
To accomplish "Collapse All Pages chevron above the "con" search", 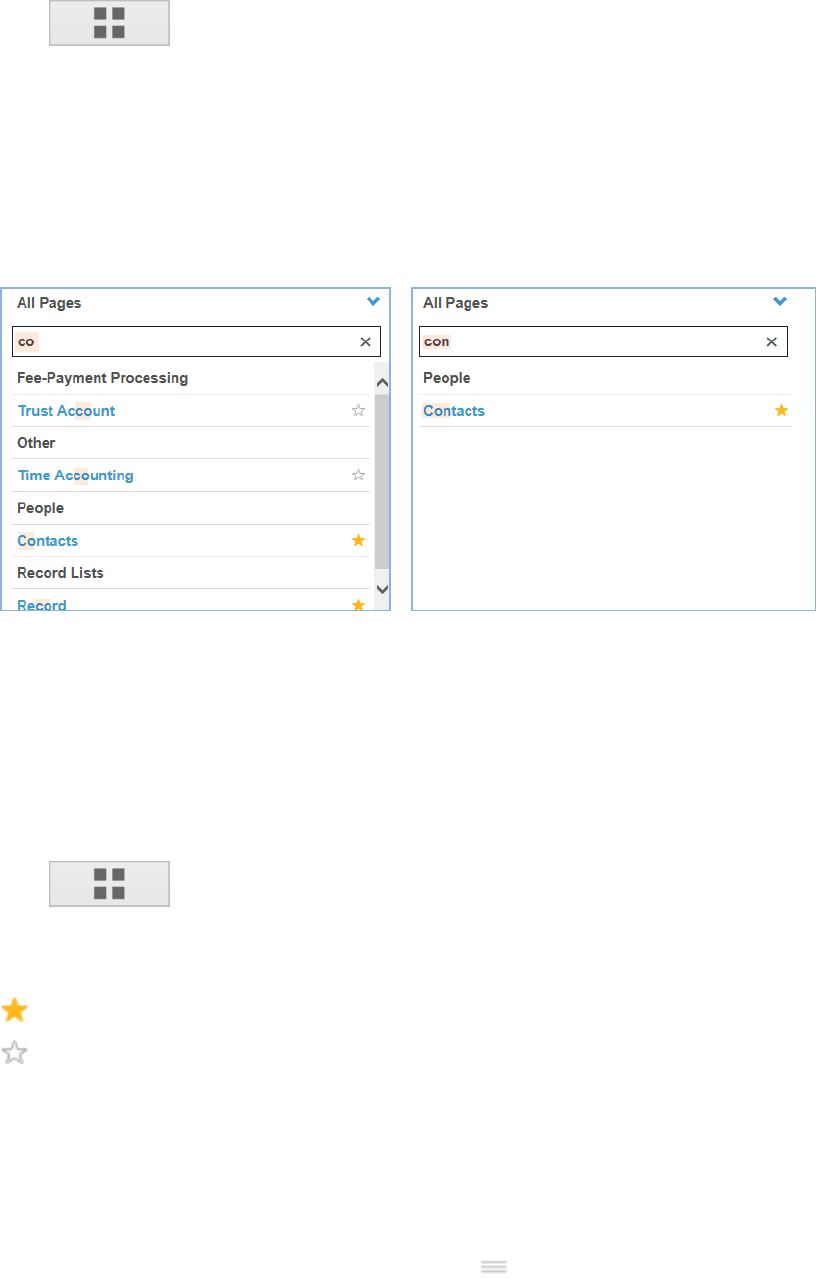I will pyautogui.click(x=780, y=302).
